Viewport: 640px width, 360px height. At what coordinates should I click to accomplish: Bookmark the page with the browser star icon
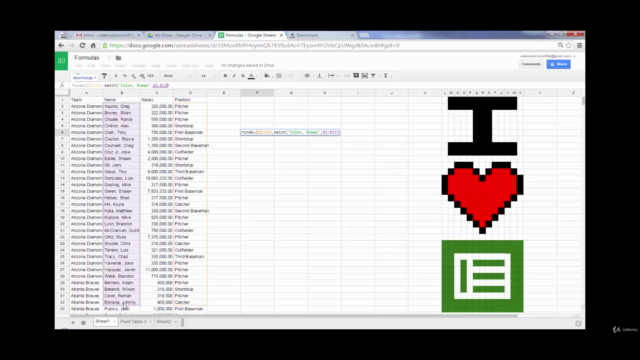(569, 45)
